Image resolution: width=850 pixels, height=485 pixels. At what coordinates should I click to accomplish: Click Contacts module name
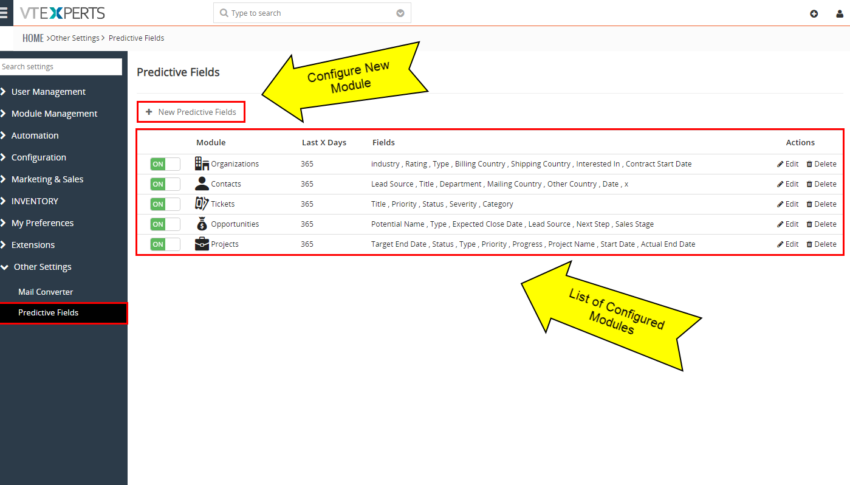(226, 184)
